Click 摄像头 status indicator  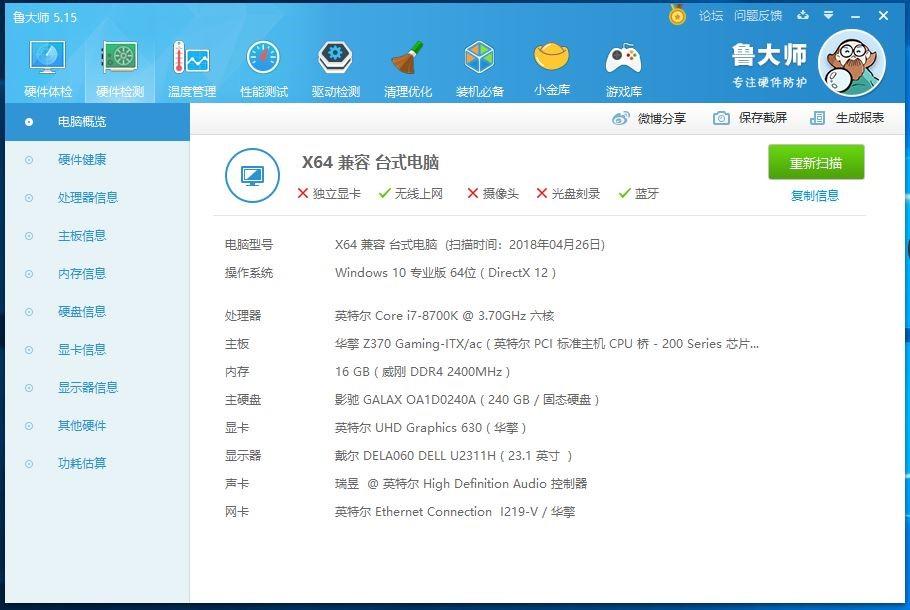click(x=493, y=193)
